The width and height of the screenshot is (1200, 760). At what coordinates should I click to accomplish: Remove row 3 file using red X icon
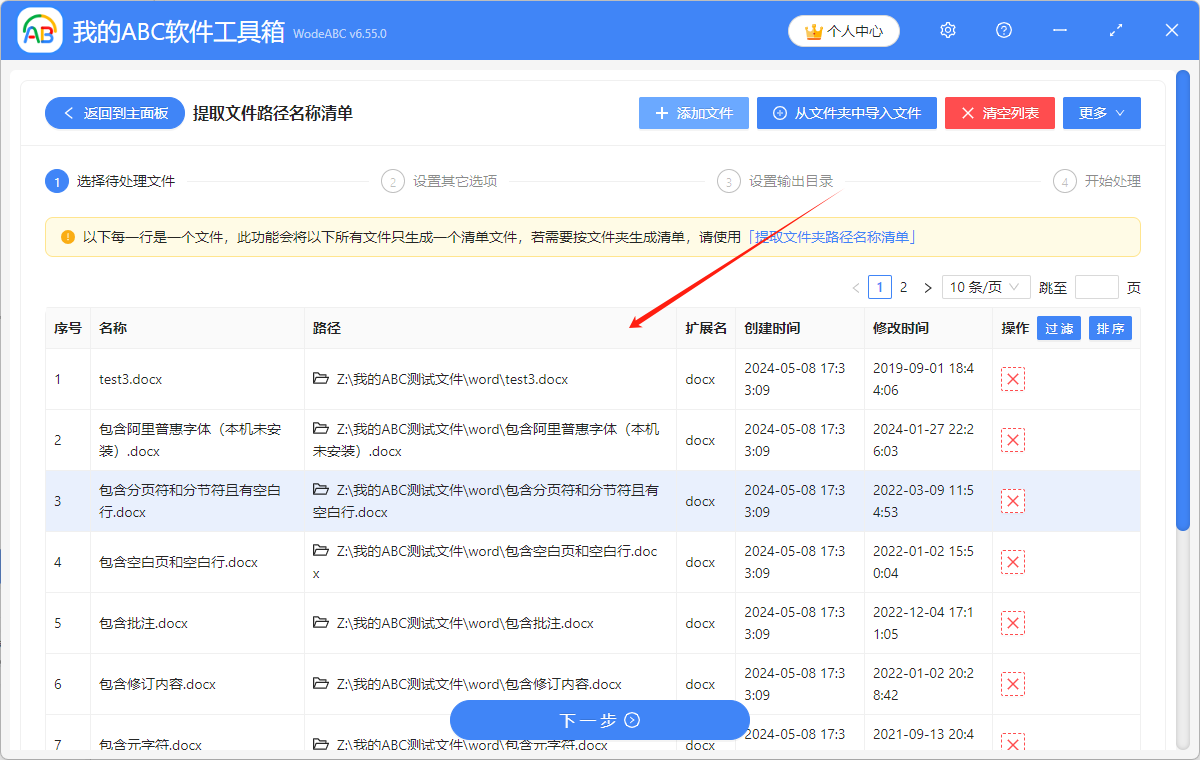(x=1013, y=501)
